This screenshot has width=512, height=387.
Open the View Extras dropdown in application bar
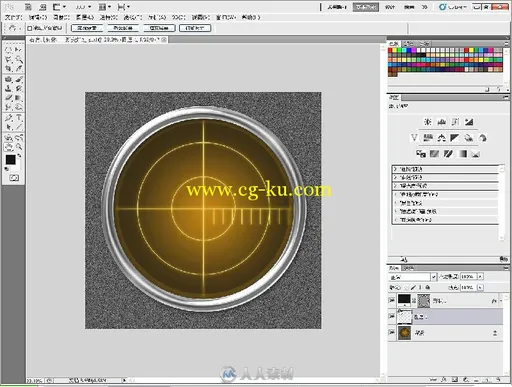[x=59, y=7]
